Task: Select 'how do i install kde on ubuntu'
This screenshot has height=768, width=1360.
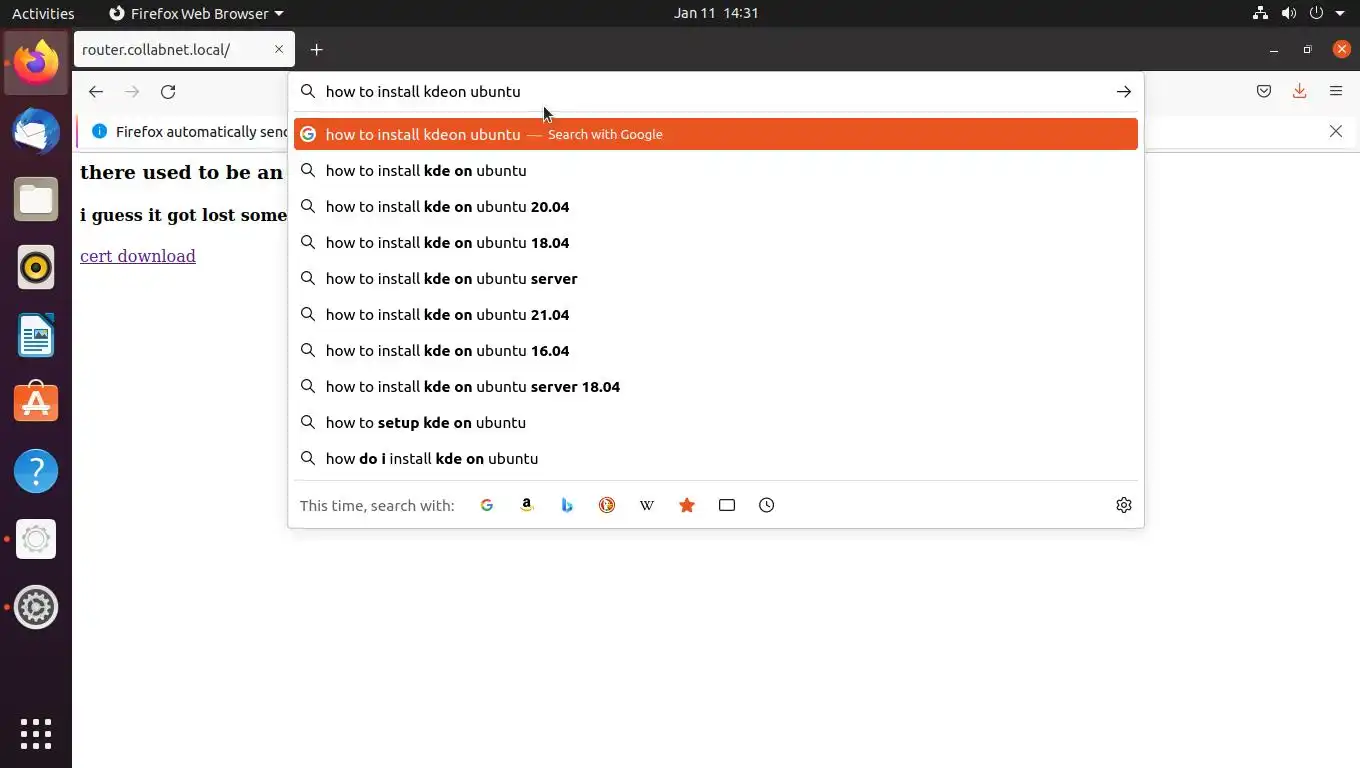Action: (x=716, y=458)
